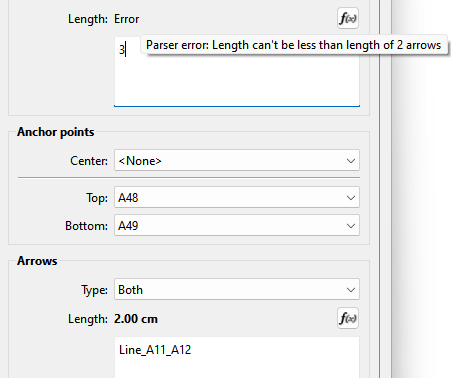Expand the Bottom anchor dropdown chevron
Screen dimensions: 451x378
pos(350,226)
